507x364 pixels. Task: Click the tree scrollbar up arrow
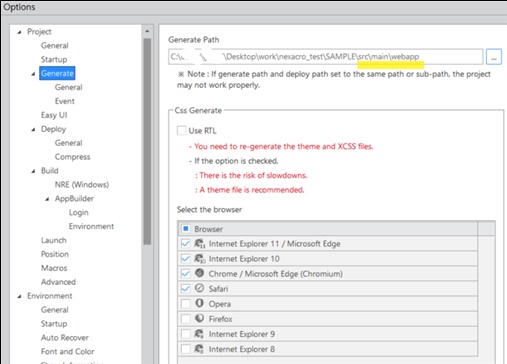coord(147,31)
